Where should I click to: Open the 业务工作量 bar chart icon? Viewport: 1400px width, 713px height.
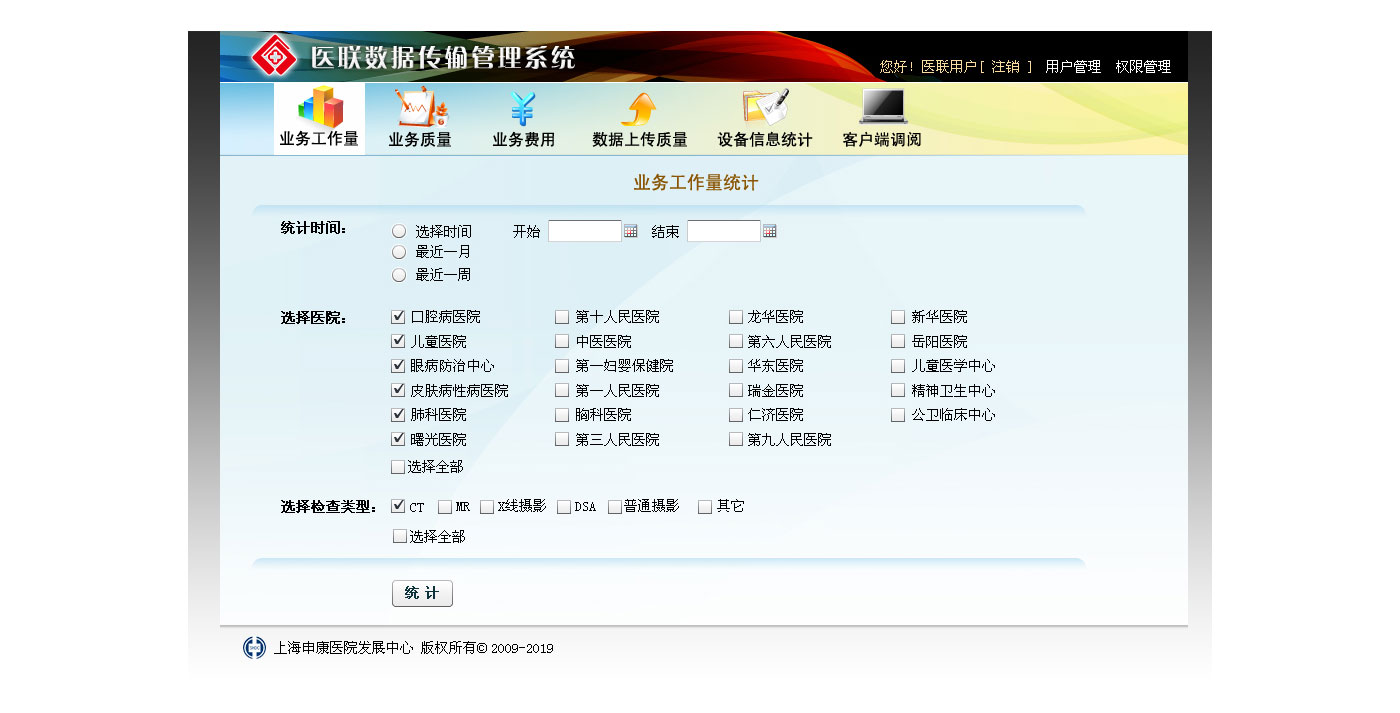(x=319, y=107)
